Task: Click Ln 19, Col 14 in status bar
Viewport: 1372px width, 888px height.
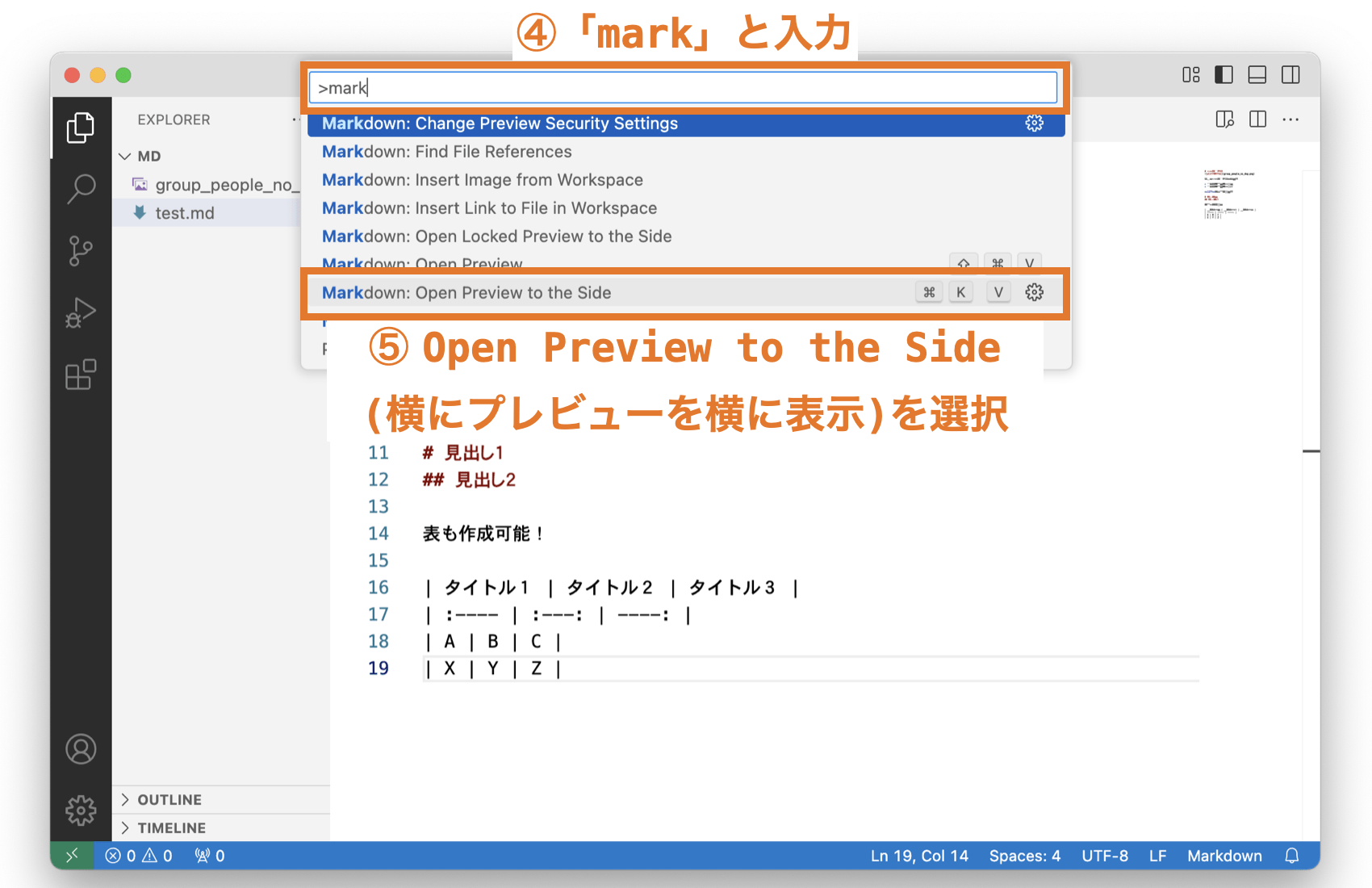Action: coord(919,856)
